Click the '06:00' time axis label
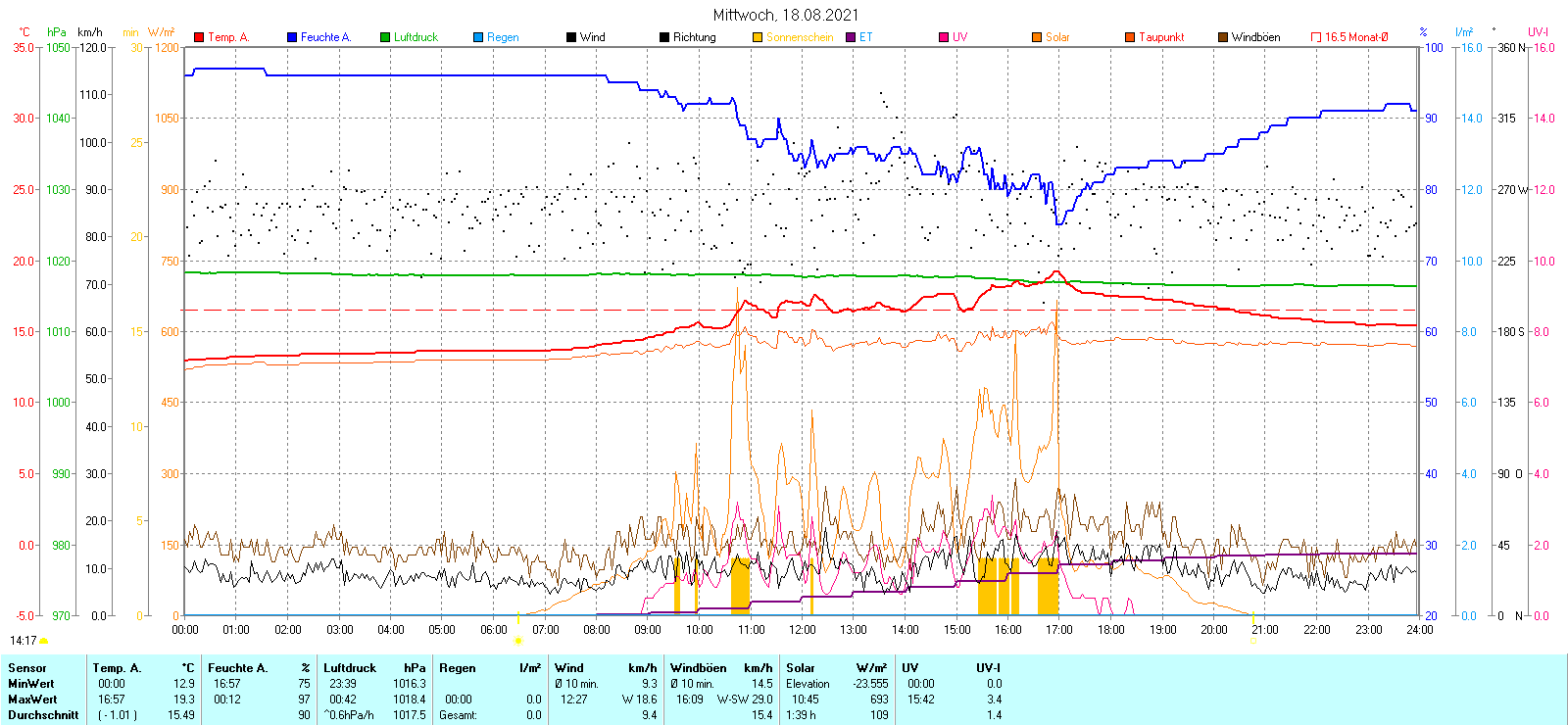Image resolution: width=1568 pixels, height=725 pixels. 494,630
